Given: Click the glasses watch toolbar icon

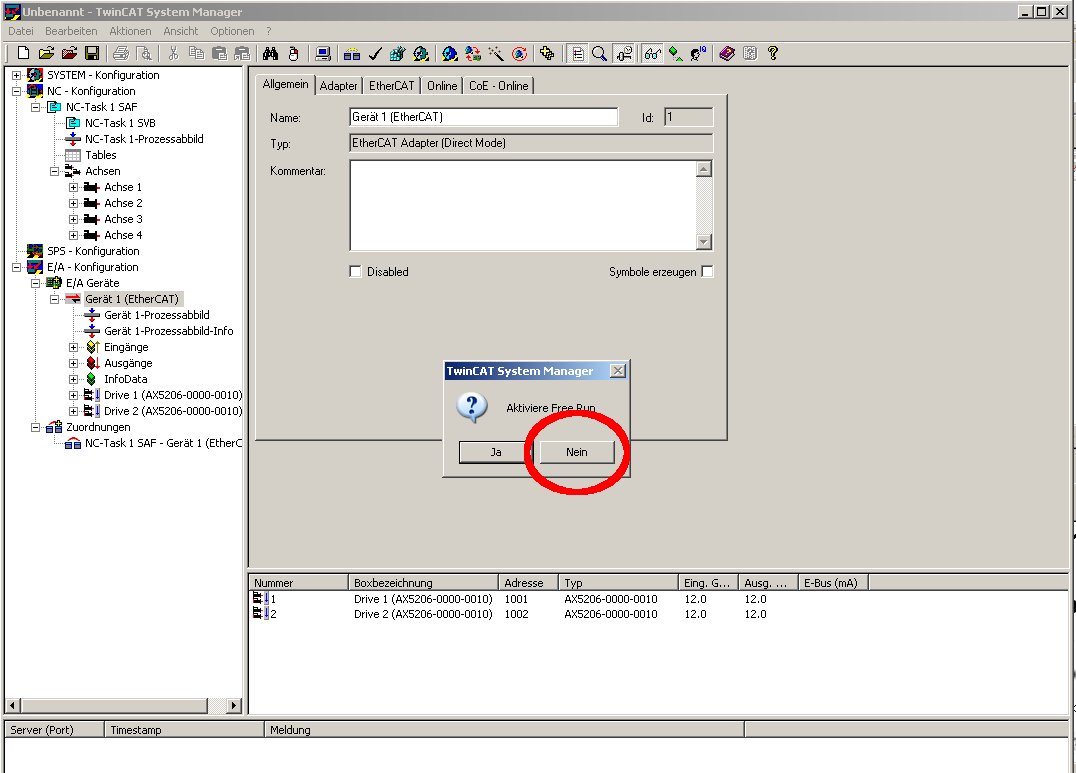Looking at the screenshot, I should (x=653, y=54).
